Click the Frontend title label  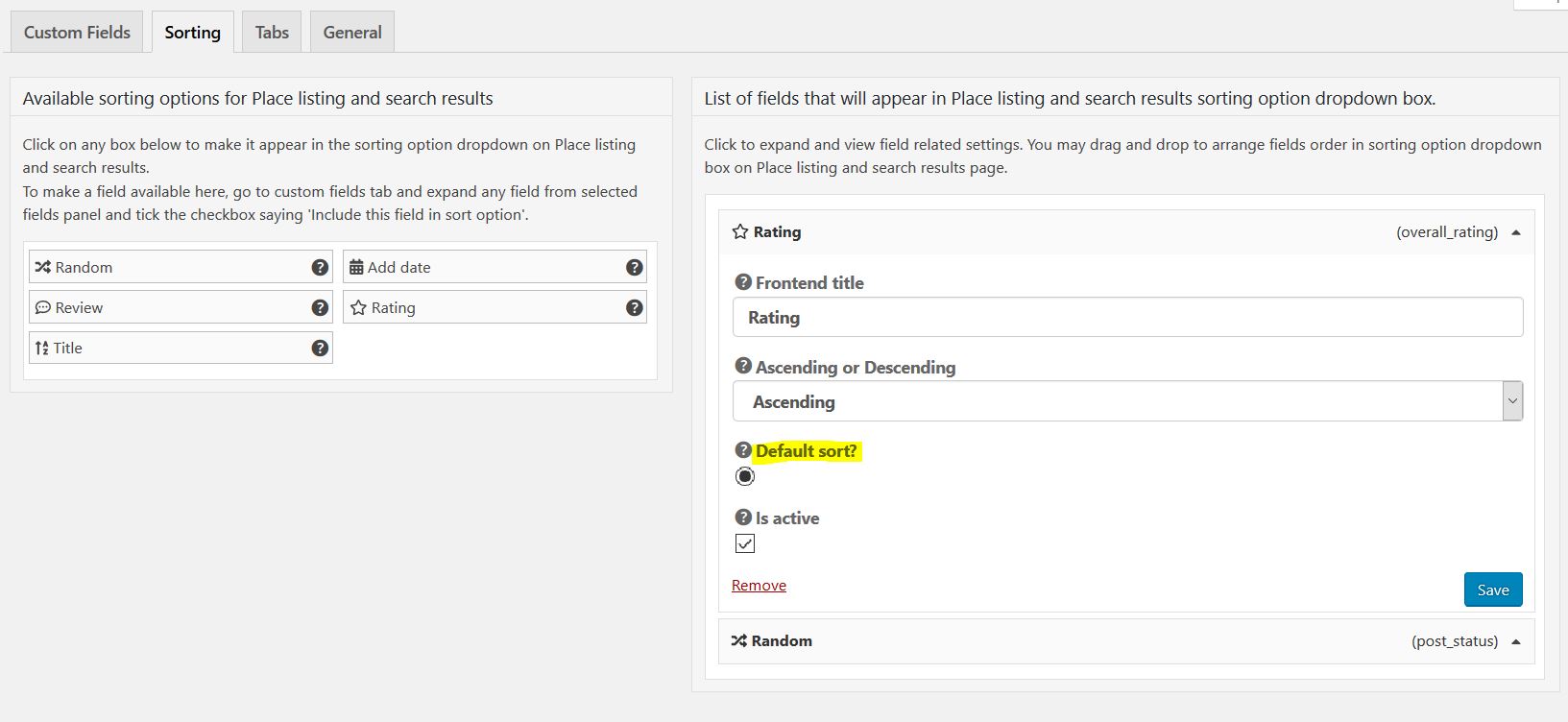pos(809,282)
